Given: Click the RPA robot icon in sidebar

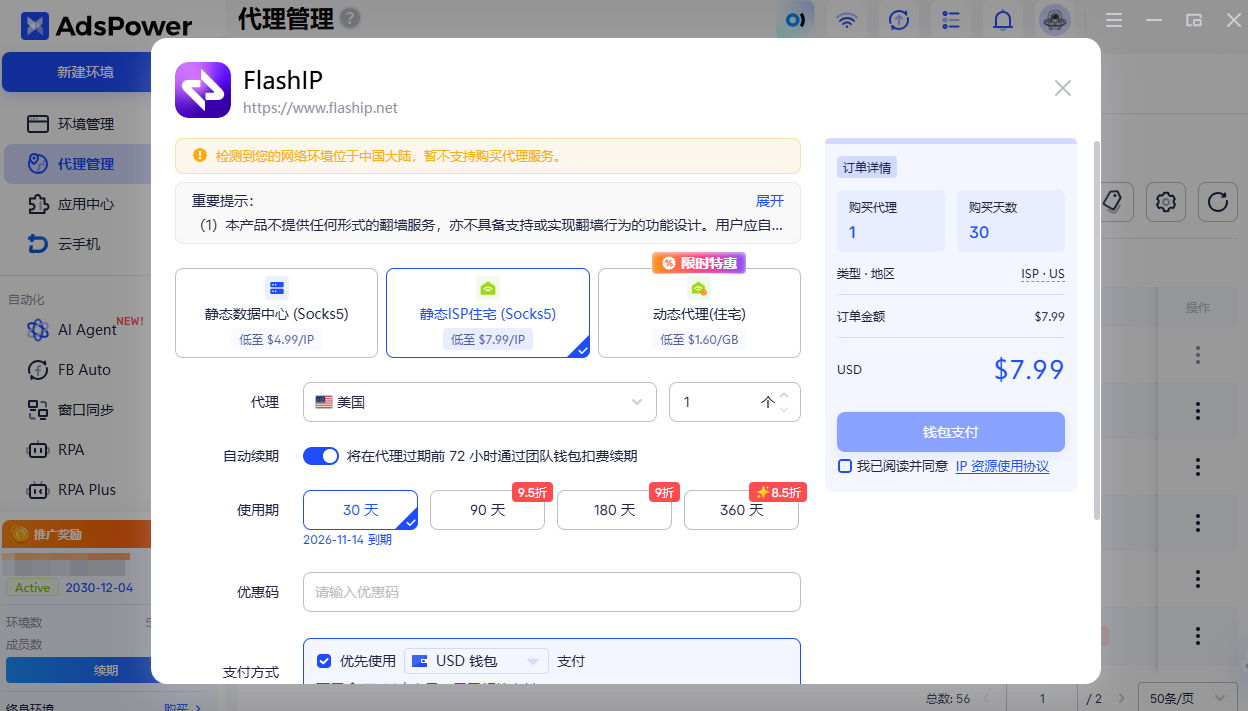Looking at the screenshot, I should (38, 450).
